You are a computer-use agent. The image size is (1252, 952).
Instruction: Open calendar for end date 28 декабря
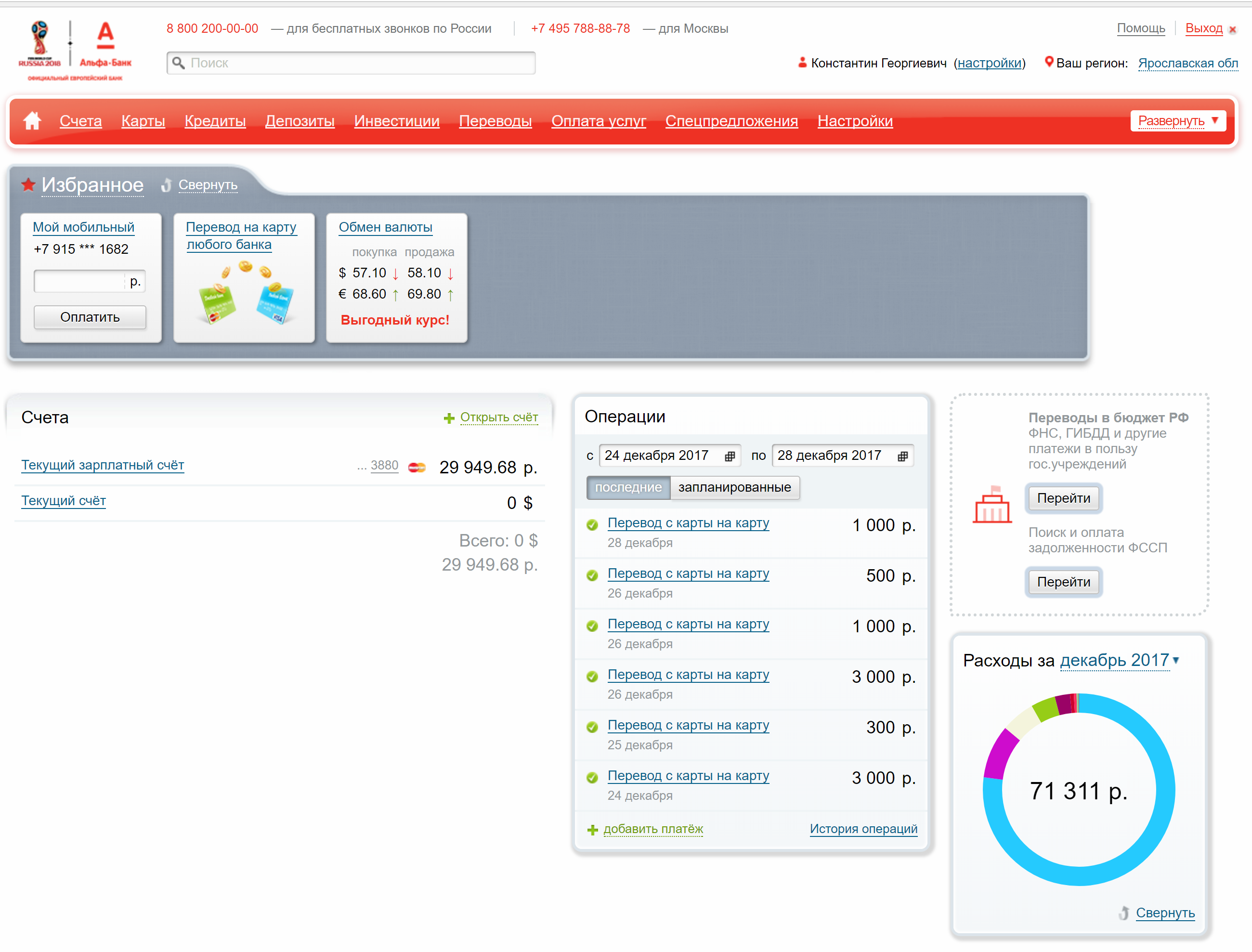[902, 456]
